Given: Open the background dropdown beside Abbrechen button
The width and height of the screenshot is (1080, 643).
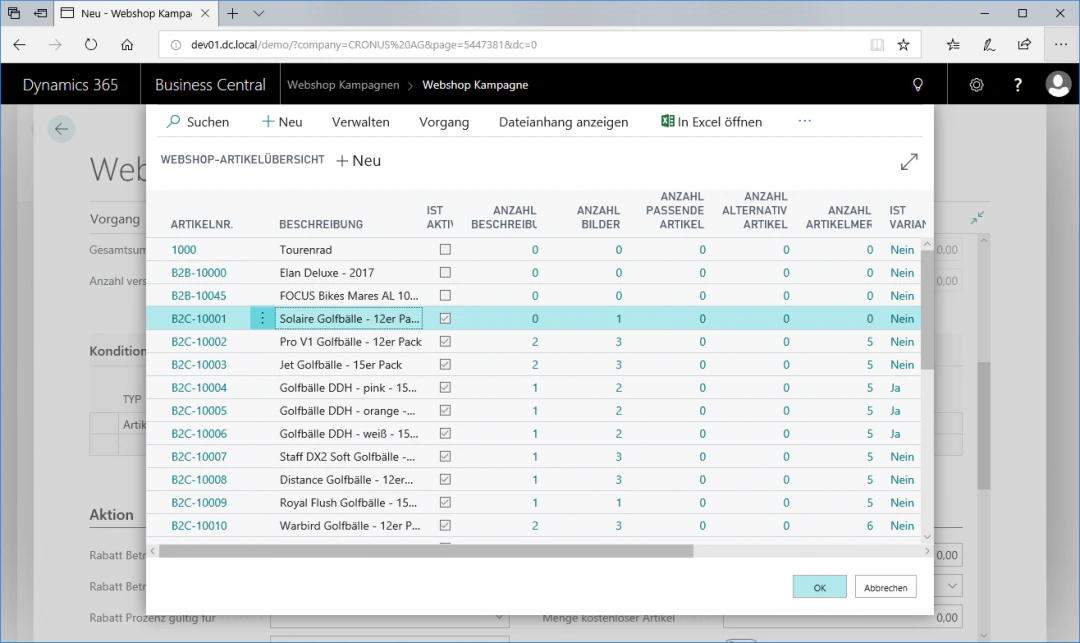Looking at the screenshot, I should 952,586.
